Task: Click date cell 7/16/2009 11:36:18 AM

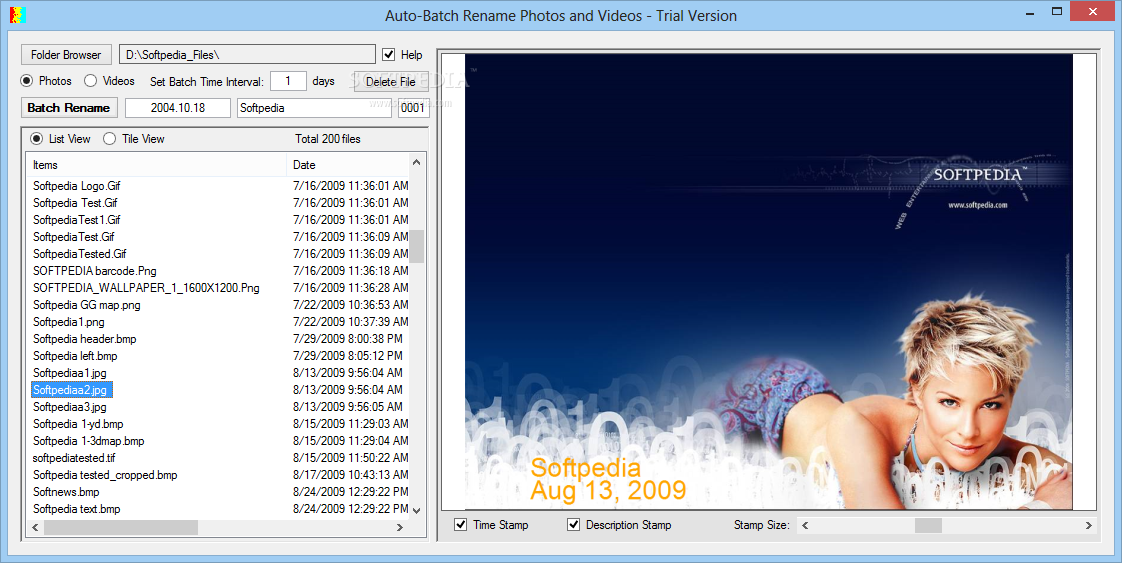Action: [x=351, y=271]
